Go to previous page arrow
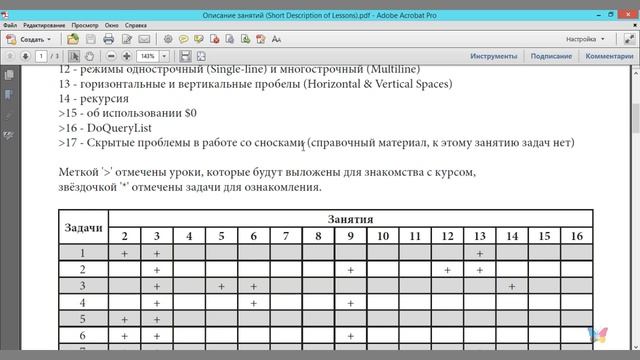 click(10, 56)
